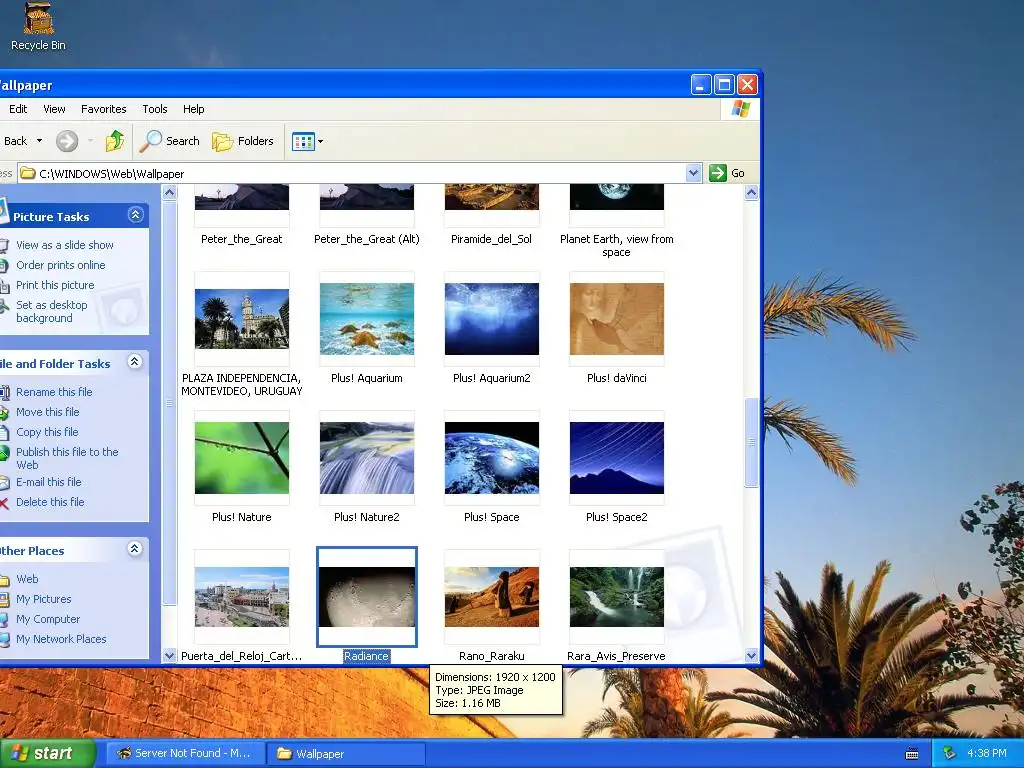Open the Recycle Bin desktop icon
Screen dimensions: 1024x768
pyautogui.click(x=39, y=27)
